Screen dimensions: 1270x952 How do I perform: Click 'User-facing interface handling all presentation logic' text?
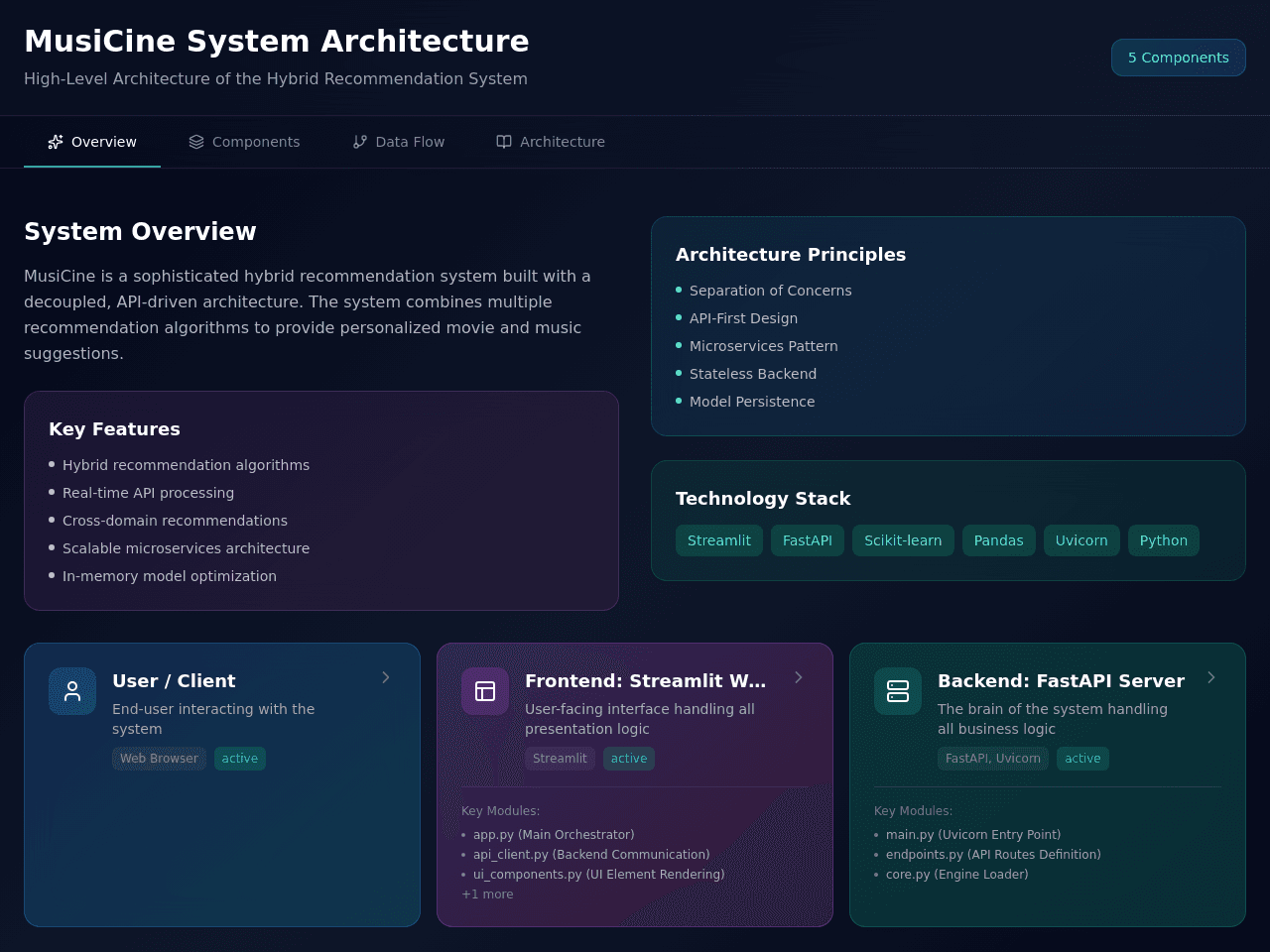pos(640,719)
